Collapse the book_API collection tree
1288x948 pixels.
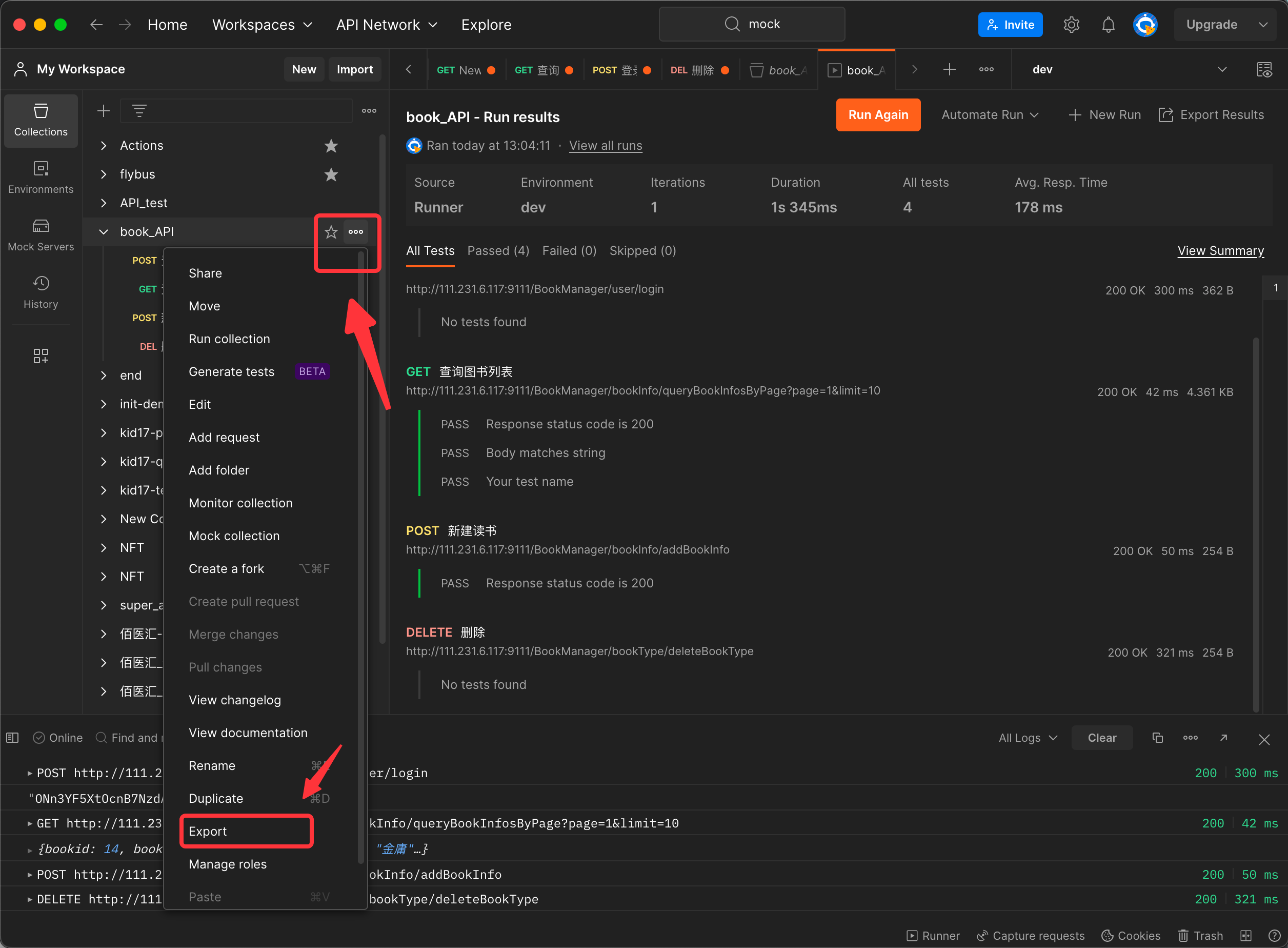(x=103, y=232)
